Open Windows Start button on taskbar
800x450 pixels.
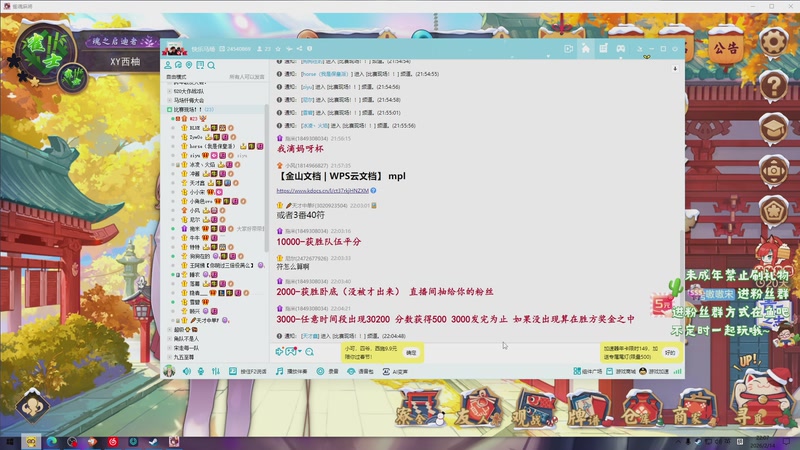point(10,442)
